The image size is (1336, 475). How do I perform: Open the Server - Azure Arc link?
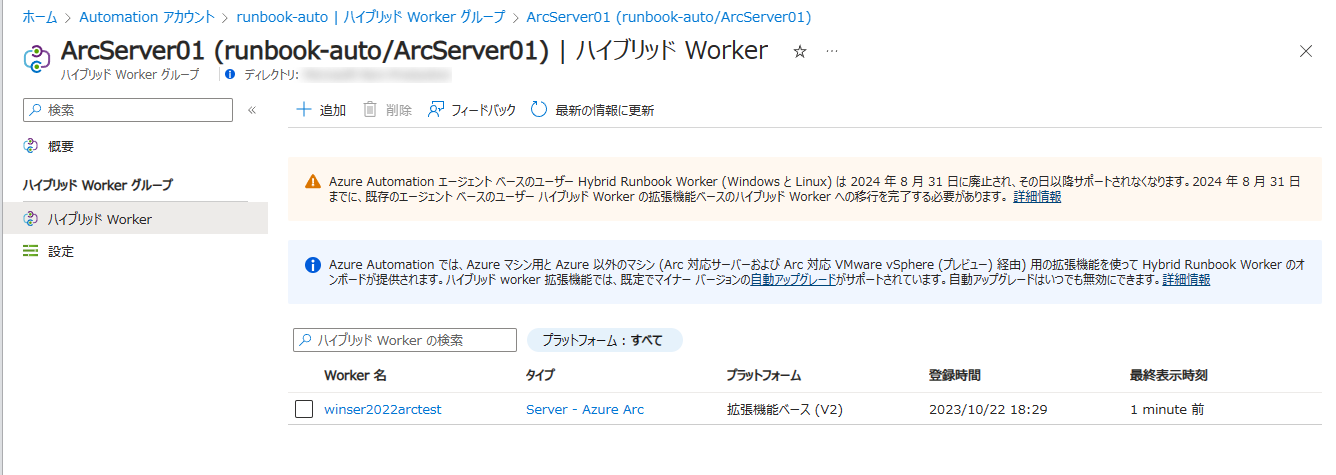tap(585, 409)
